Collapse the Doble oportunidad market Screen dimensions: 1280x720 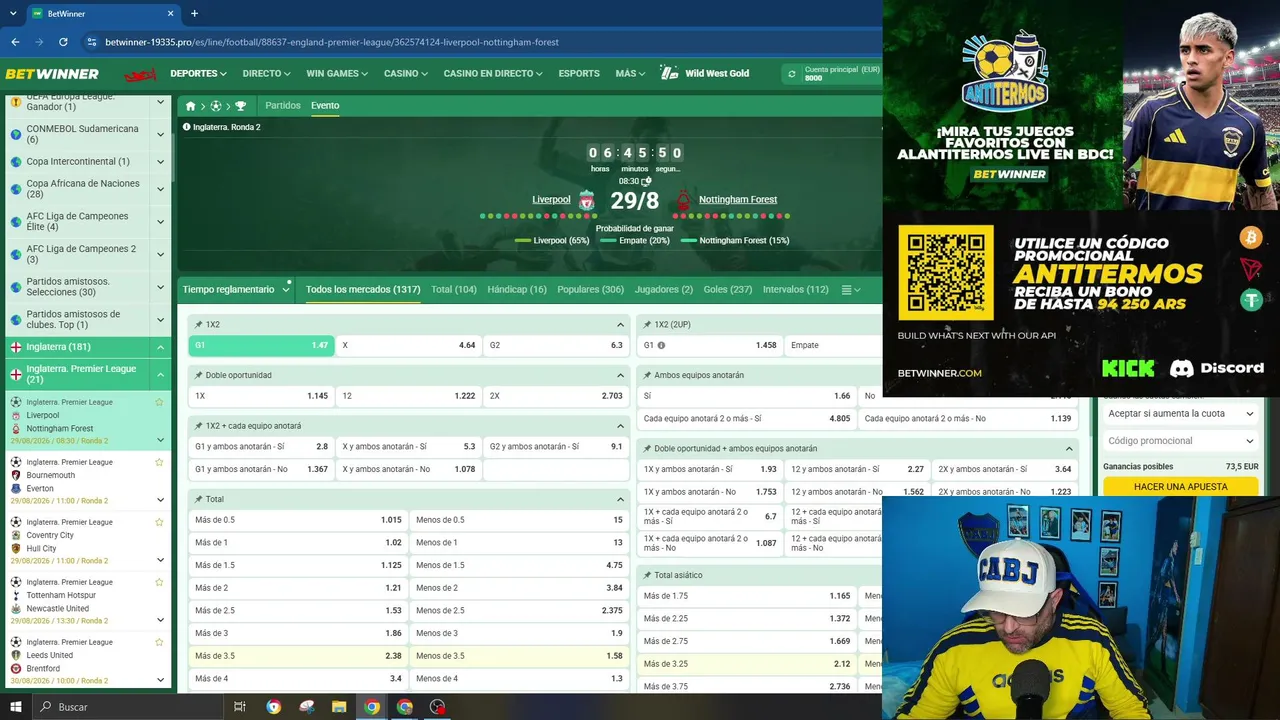pos(620,375)
